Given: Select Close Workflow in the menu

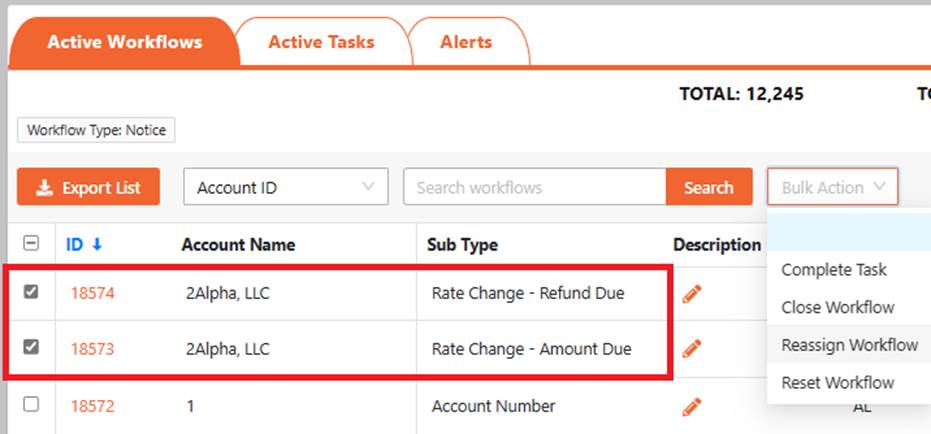Looking at the screenshot, I should [838, 307].
